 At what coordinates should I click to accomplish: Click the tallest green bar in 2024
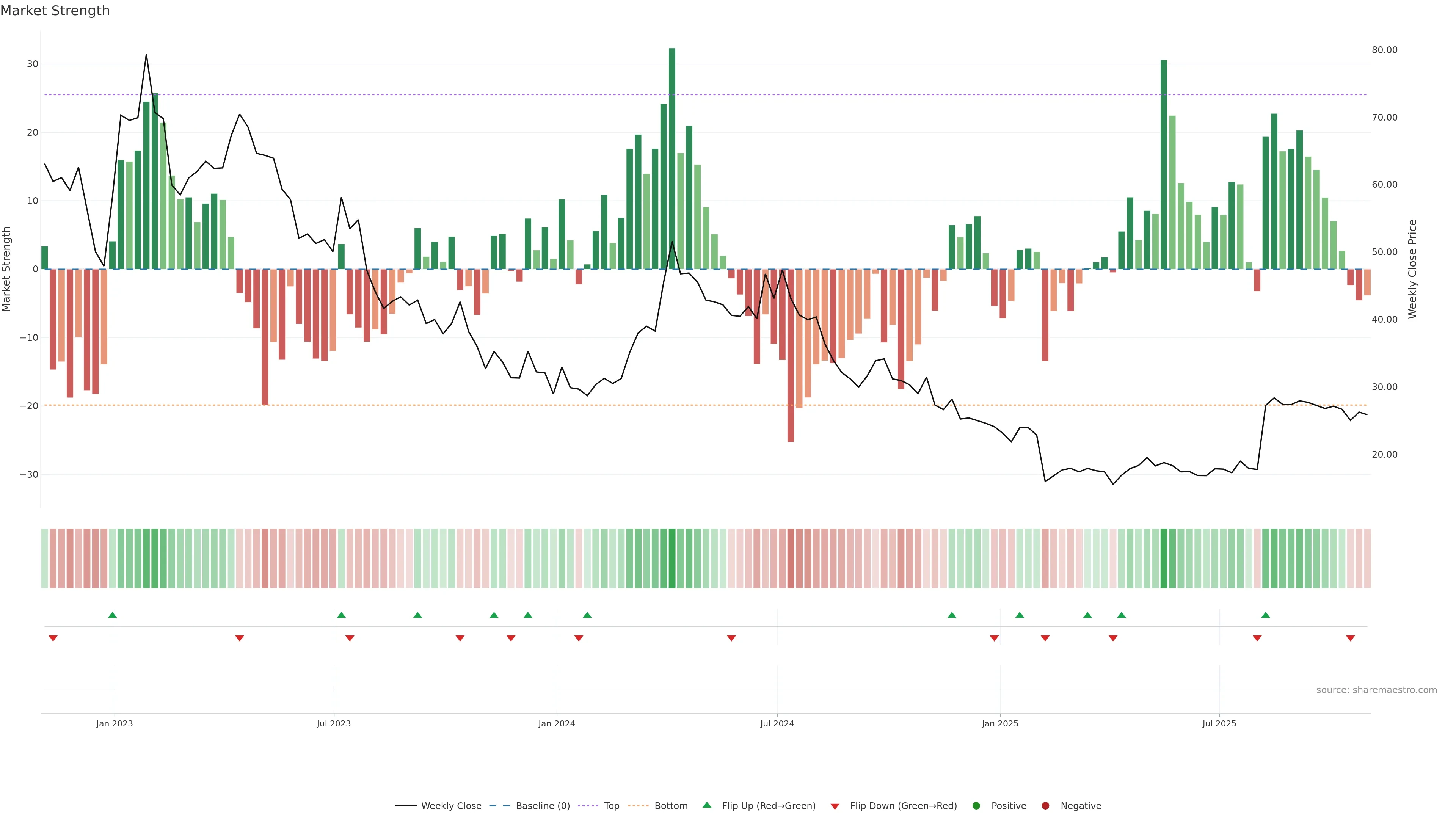pos(672,158)
